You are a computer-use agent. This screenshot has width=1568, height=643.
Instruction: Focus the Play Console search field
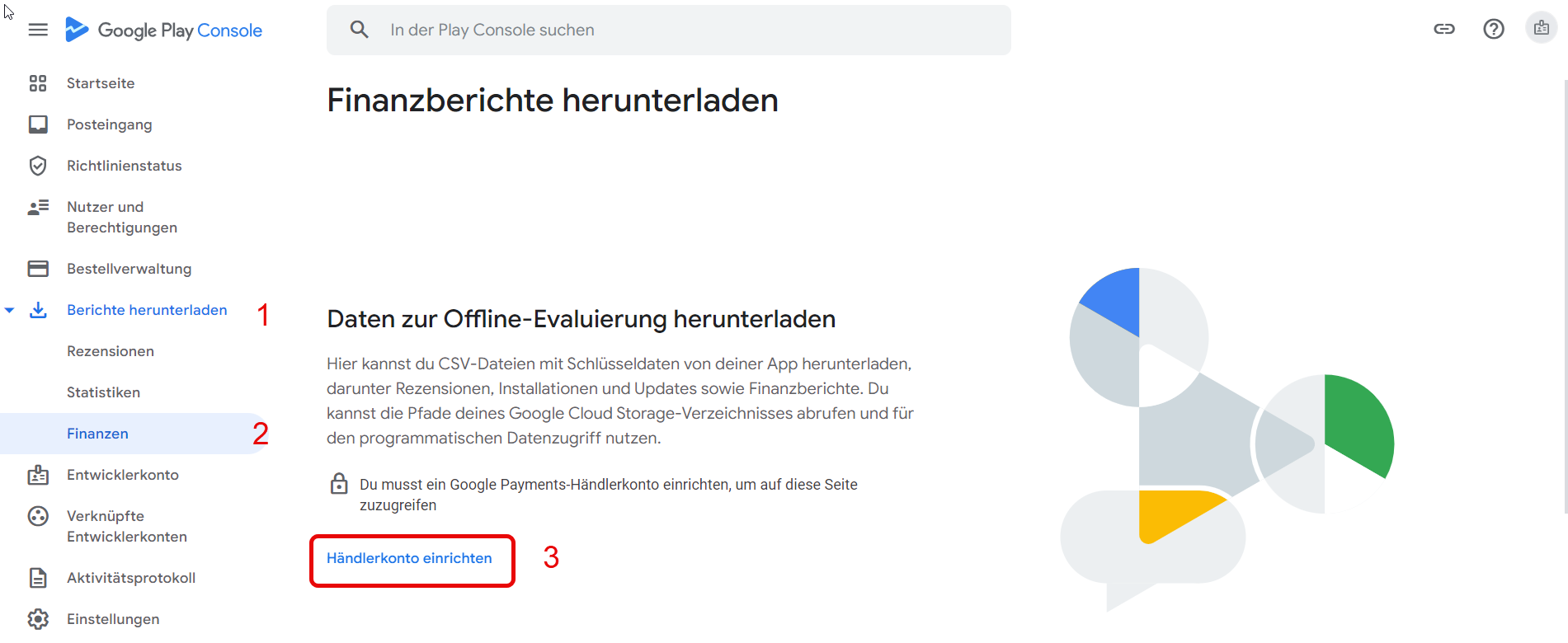coord(669,30)
